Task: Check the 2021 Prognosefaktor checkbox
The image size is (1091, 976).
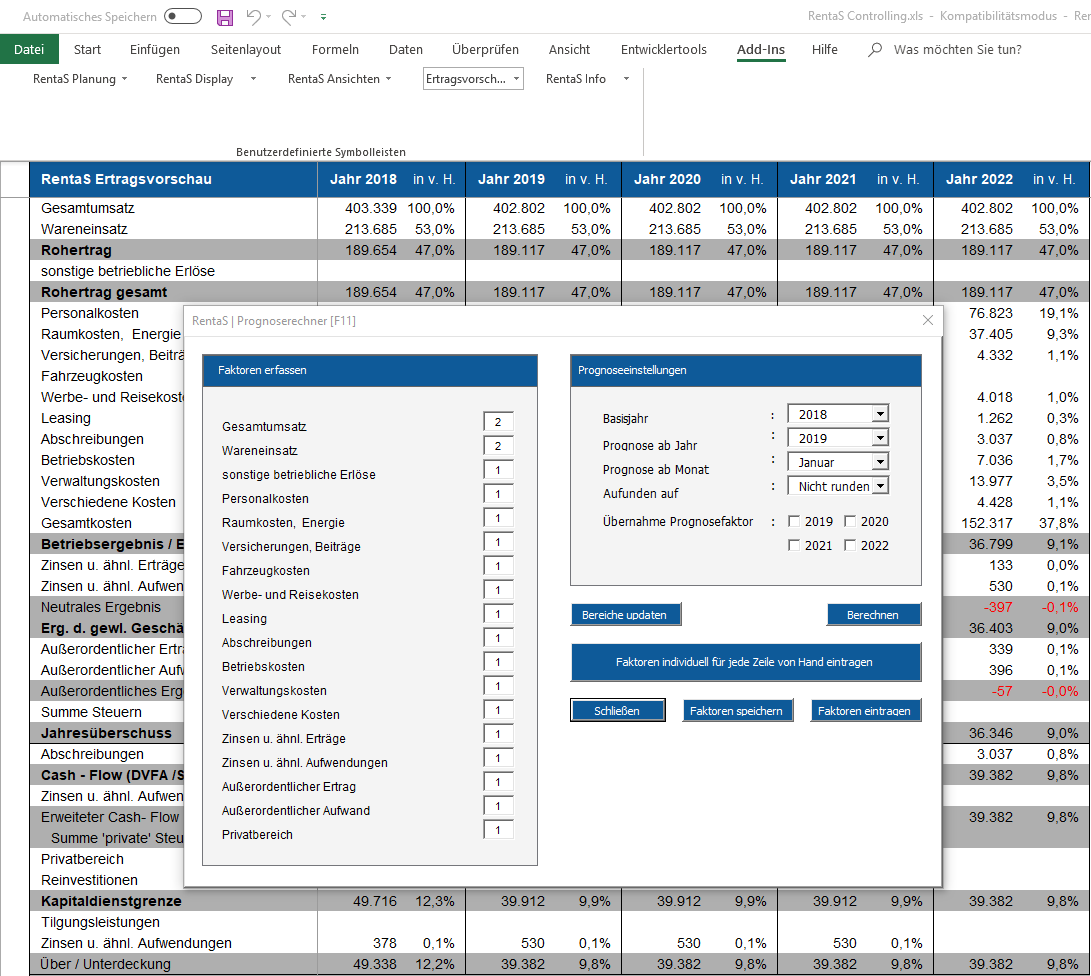Action: pos(794,545)
